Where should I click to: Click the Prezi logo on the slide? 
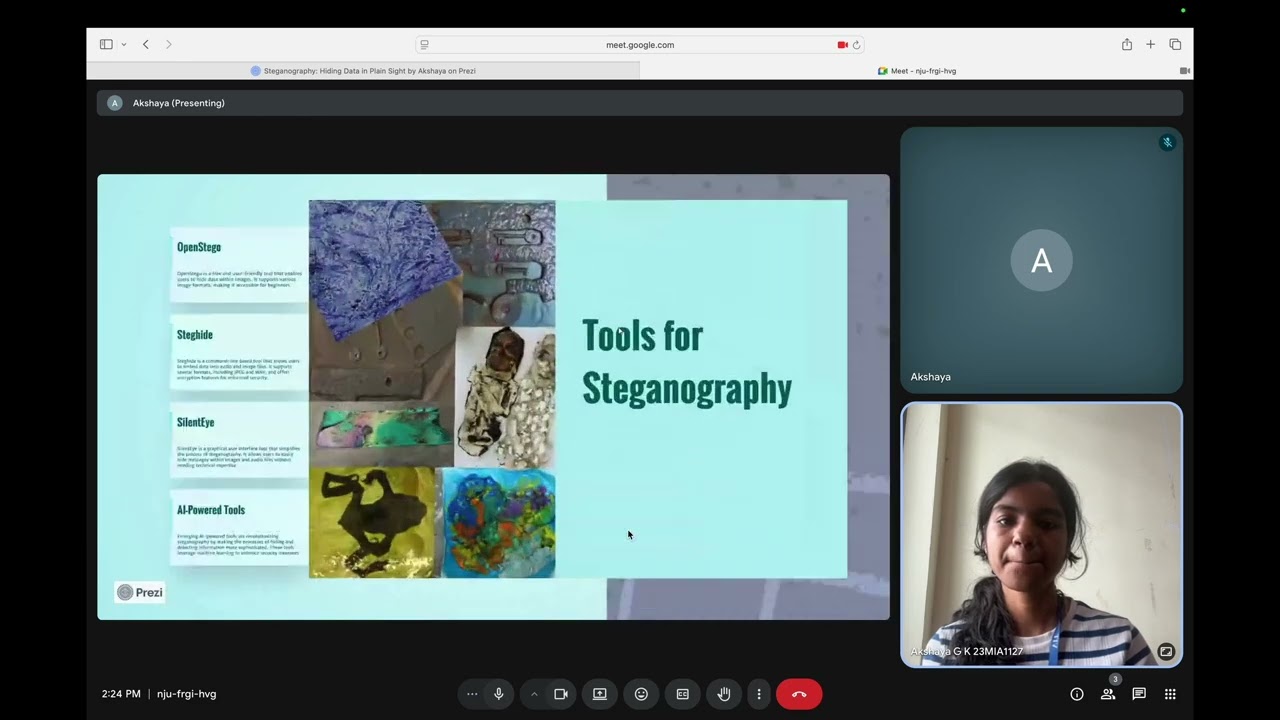tap(140, 592)
